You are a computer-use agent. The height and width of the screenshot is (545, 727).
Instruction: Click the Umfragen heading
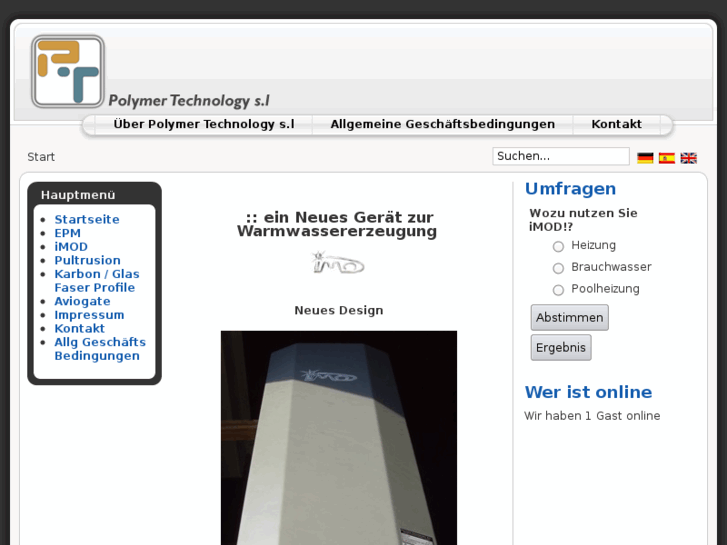click(x=570, y=189)
